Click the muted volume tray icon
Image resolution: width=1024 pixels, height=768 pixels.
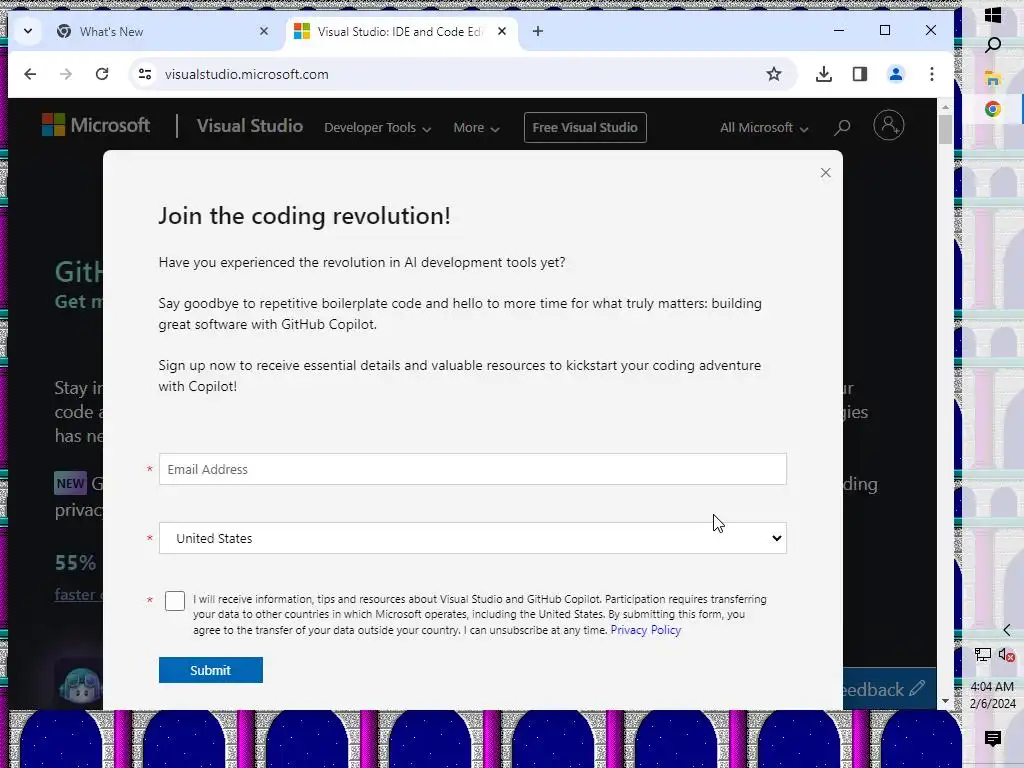1006,654
